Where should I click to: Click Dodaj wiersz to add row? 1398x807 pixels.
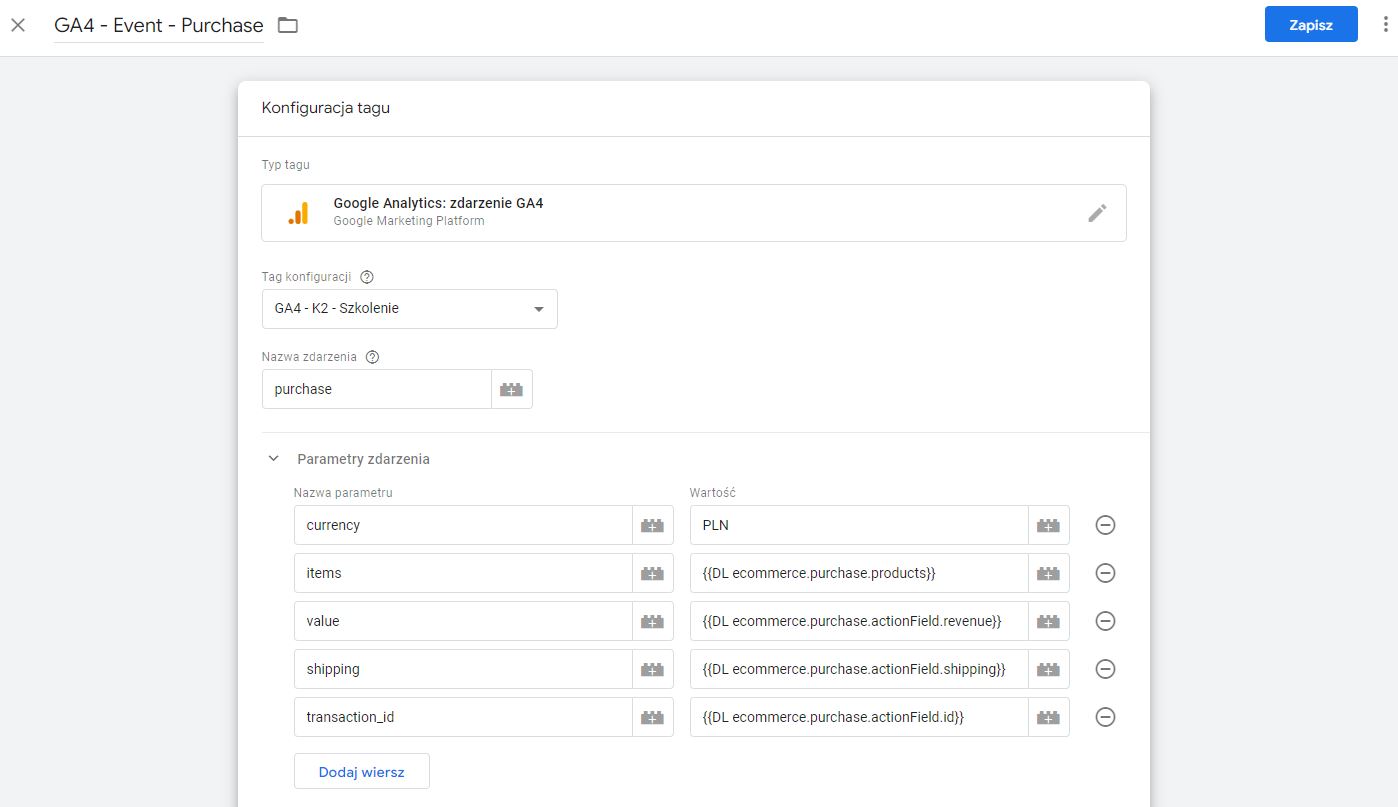361,772
